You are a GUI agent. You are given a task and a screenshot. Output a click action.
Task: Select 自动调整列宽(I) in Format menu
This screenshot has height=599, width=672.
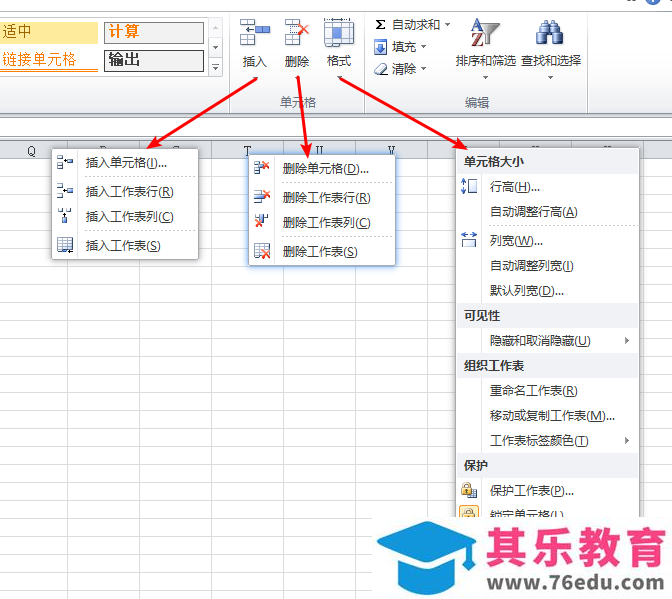click(x=548, y=266)
